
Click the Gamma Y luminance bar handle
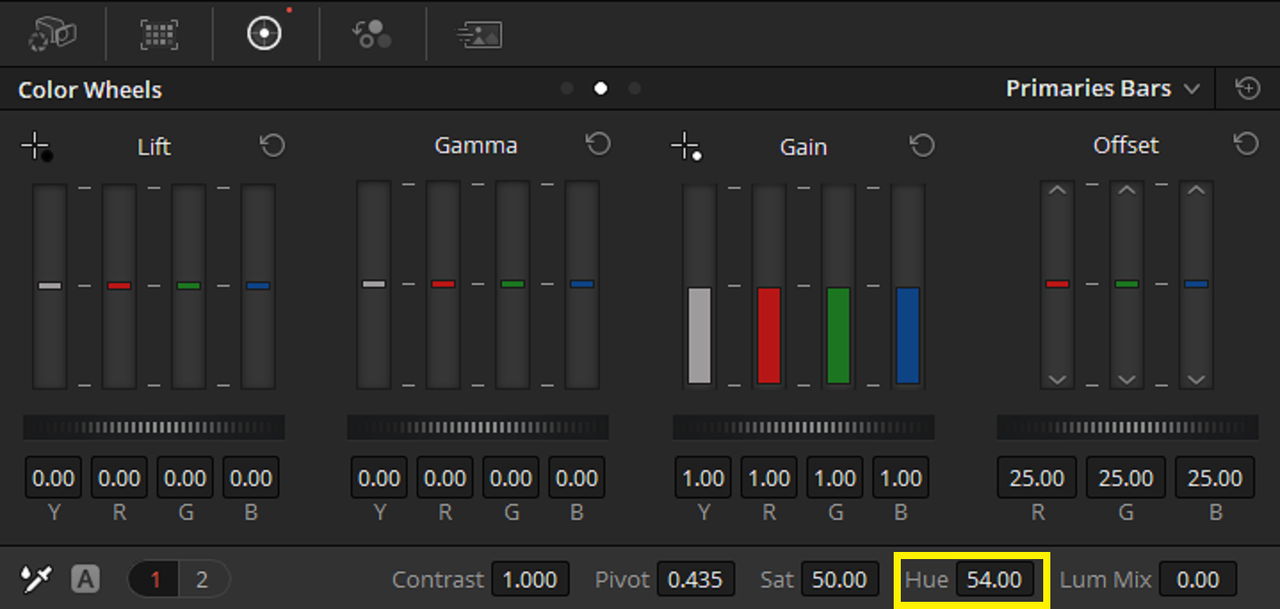[x=374, y=284]
